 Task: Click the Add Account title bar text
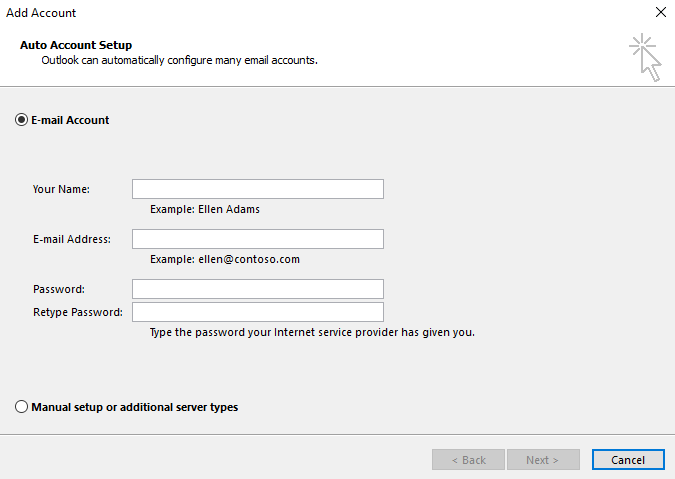coord(41,13)
